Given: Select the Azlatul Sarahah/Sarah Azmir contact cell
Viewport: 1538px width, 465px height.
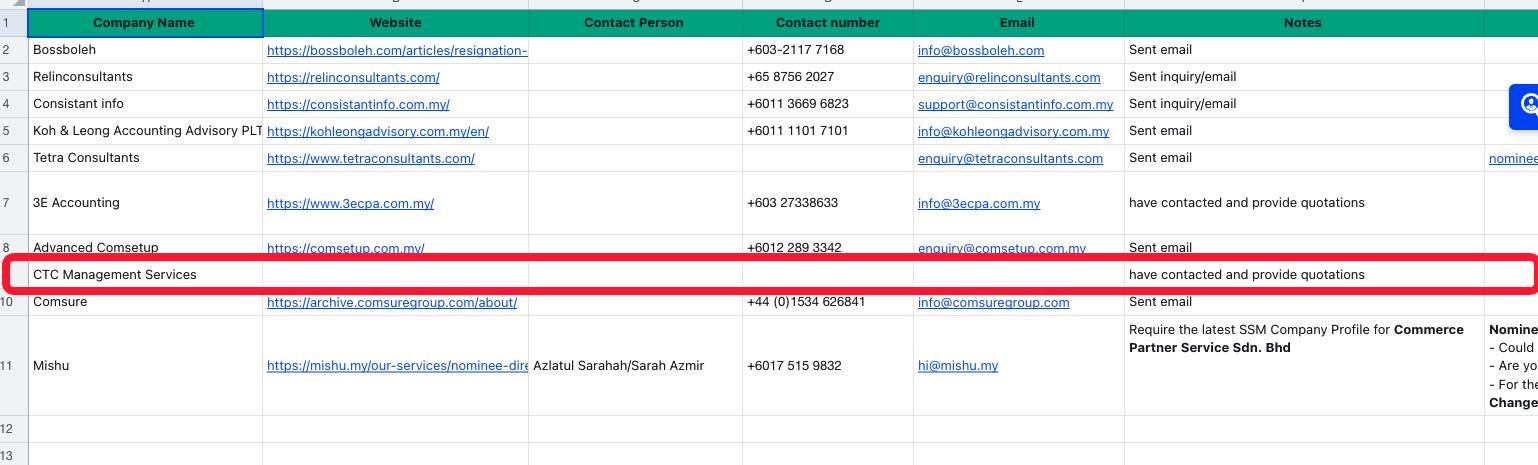Looking at the screenshot, I should [x=634, y=366].
